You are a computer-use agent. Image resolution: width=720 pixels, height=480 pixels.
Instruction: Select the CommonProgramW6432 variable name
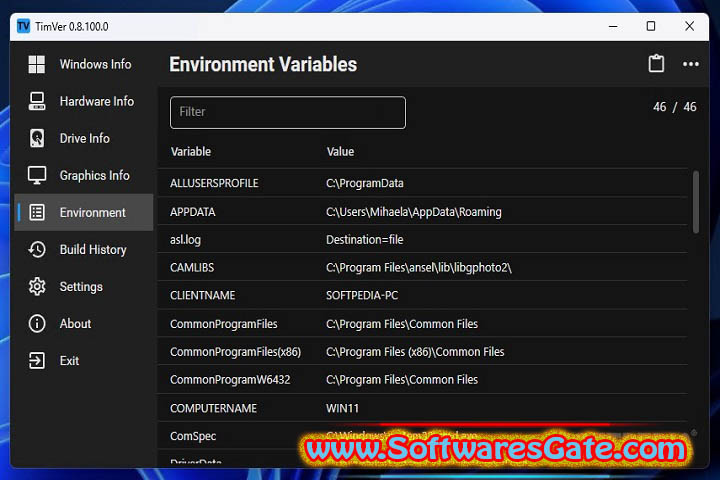pos(230,380)
